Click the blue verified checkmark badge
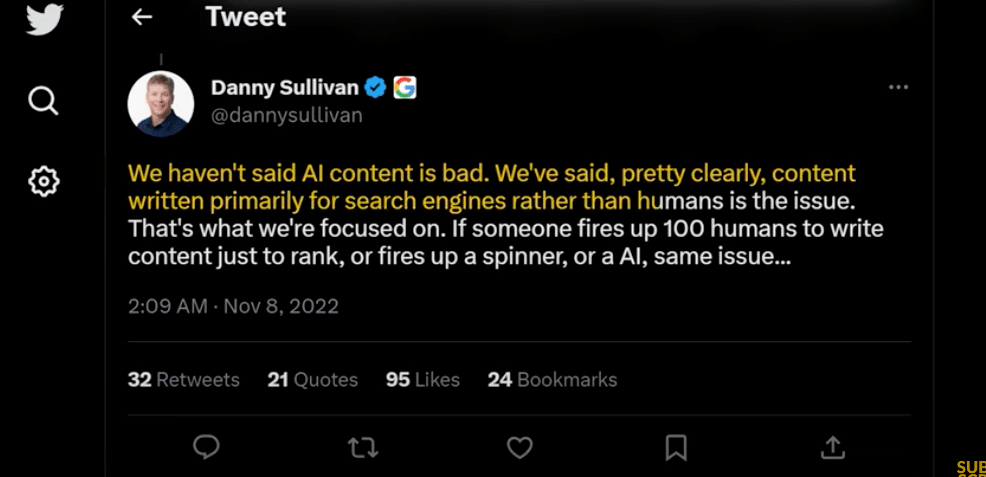The image size is (986, 477). (376, 88)
